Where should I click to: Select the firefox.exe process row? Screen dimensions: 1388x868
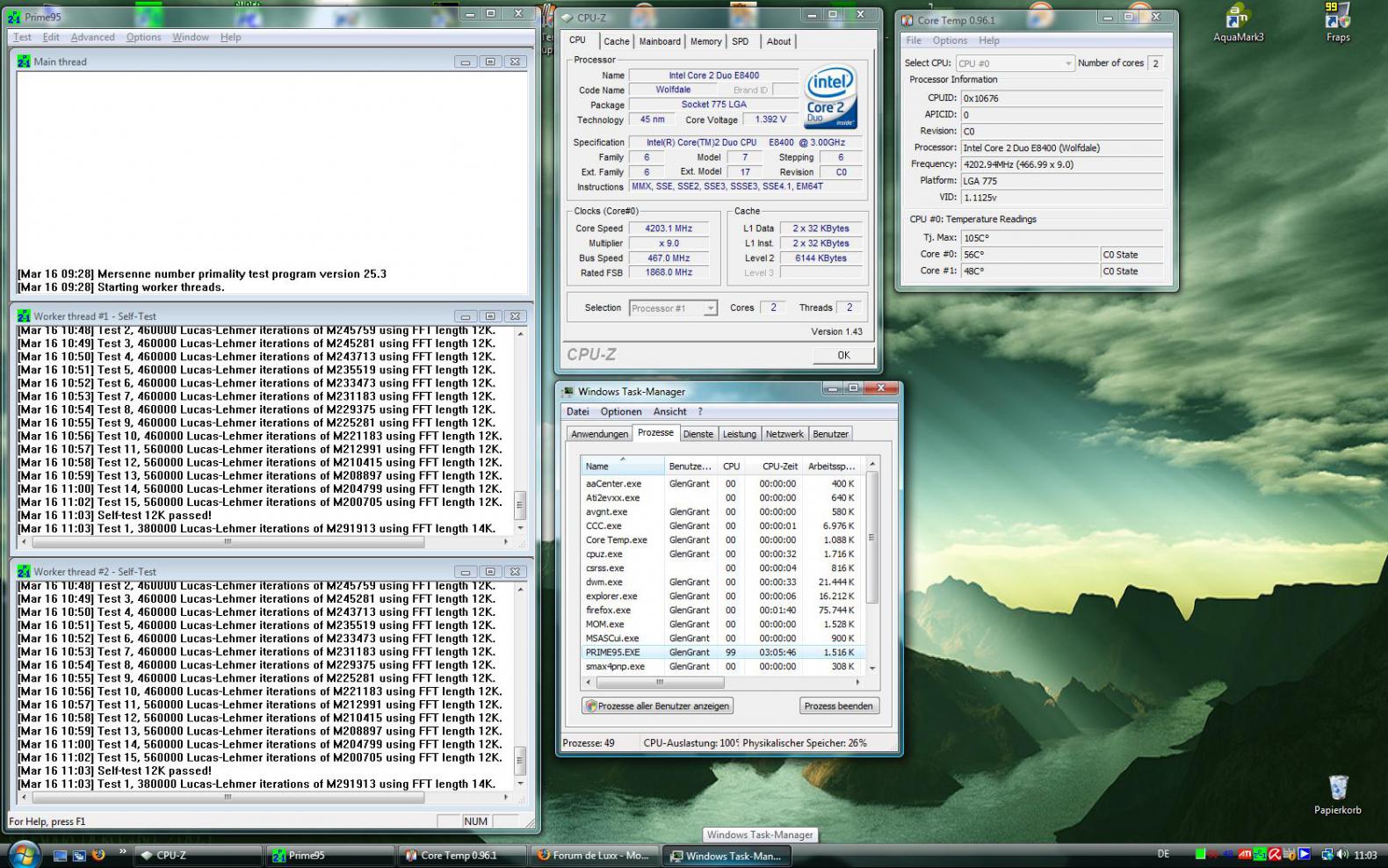(722, 610)
